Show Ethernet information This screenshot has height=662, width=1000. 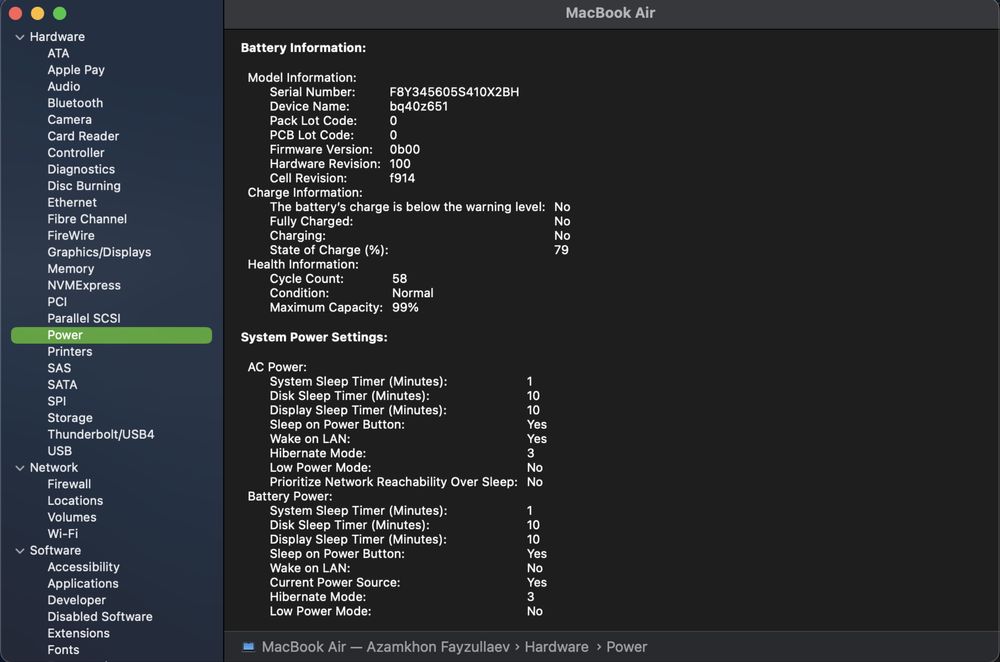point(72,203)
